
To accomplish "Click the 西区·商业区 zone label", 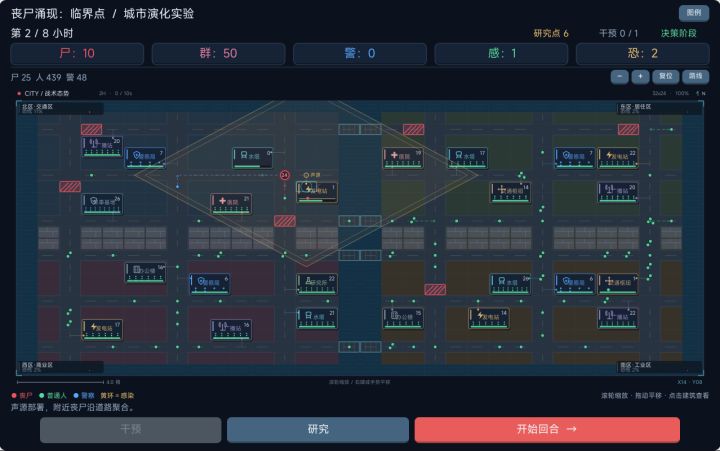I will tap(38, 365).
